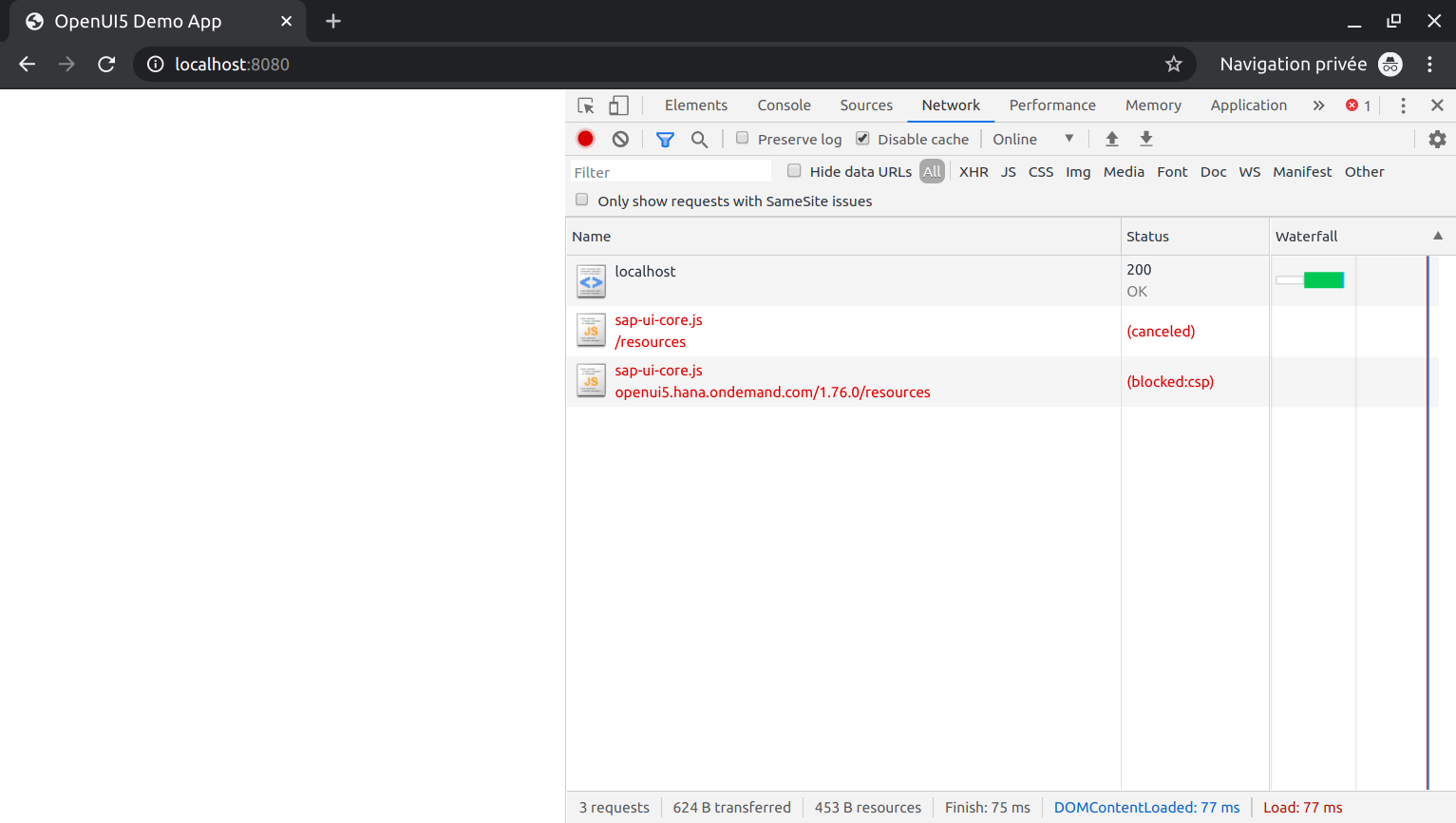Stop recording the network log
This screenshot has width=1456, height=823.
585,139
